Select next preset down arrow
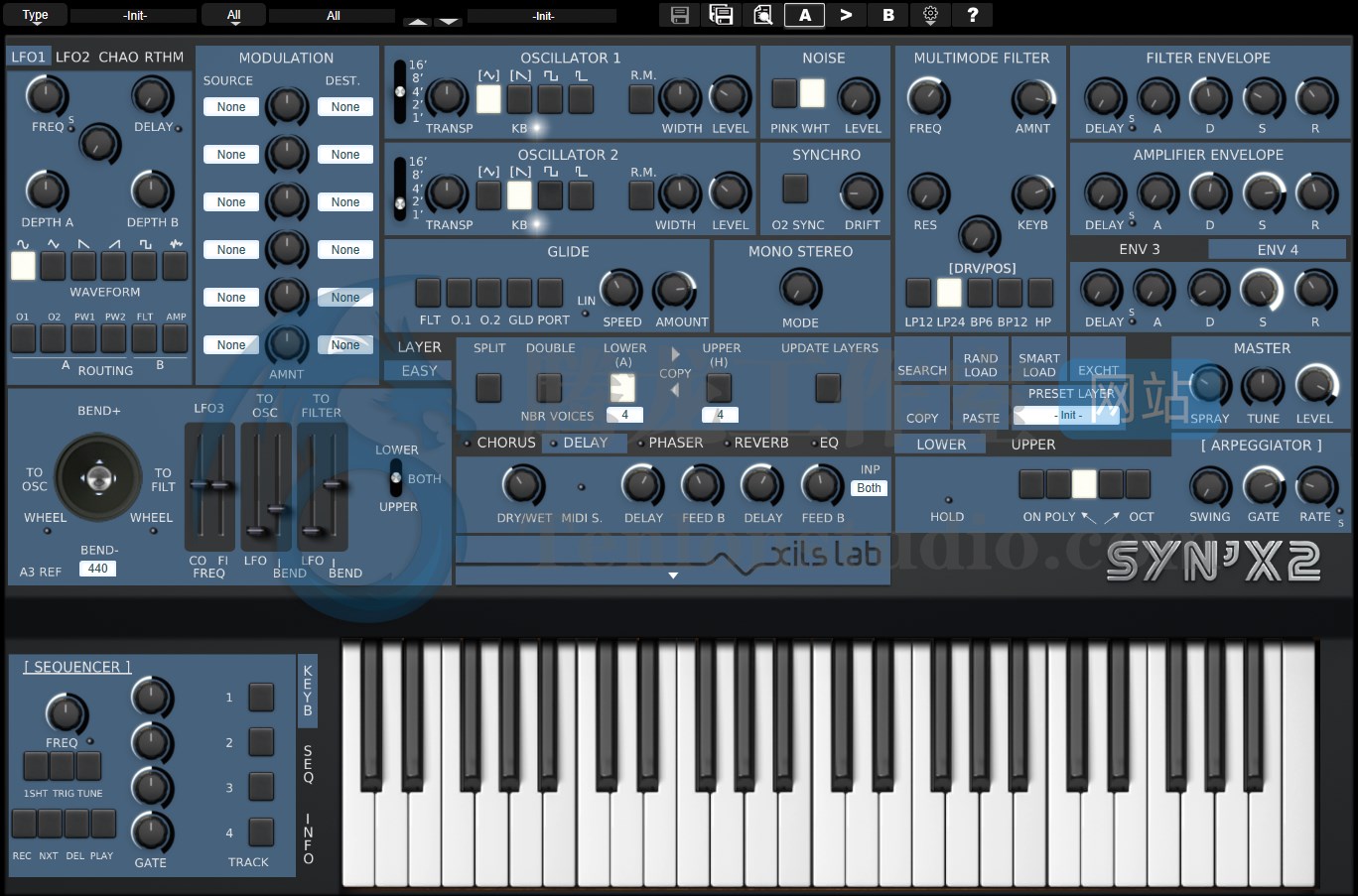1358x896 pixels. tap(449, 20)
